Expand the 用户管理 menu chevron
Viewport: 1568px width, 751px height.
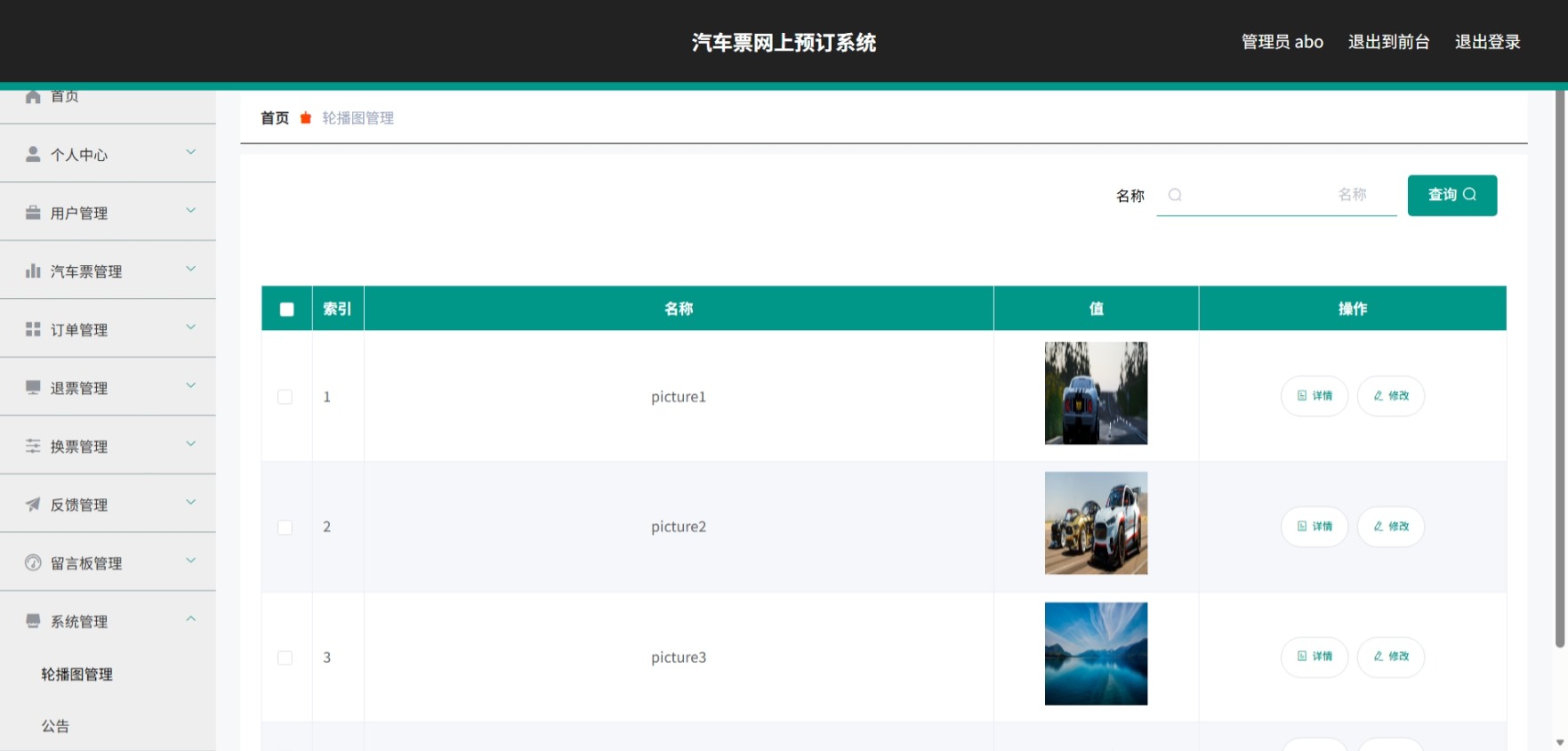pos(190,211)
